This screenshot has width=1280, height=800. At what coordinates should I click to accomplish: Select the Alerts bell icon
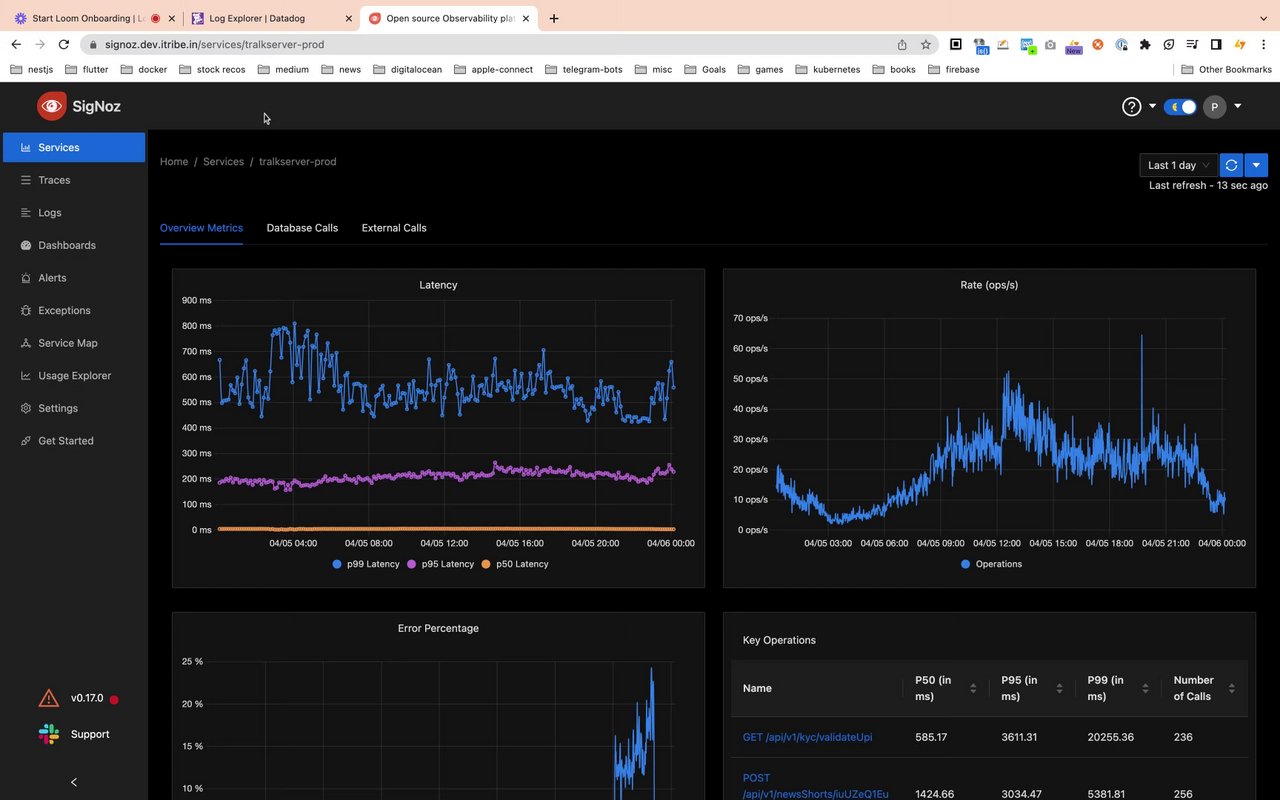click(26, 278)
